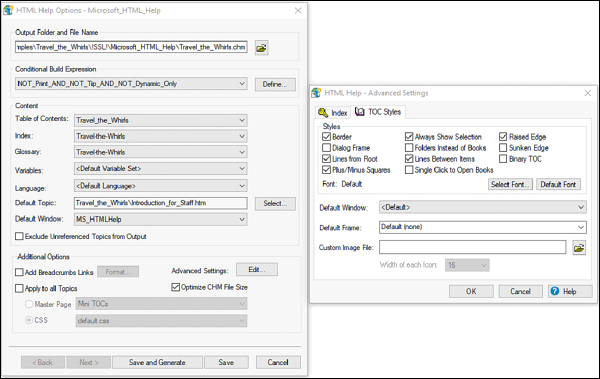This screenshot has height=379, width=600.
Task: Switch to the Index tab
Action: 333,113
